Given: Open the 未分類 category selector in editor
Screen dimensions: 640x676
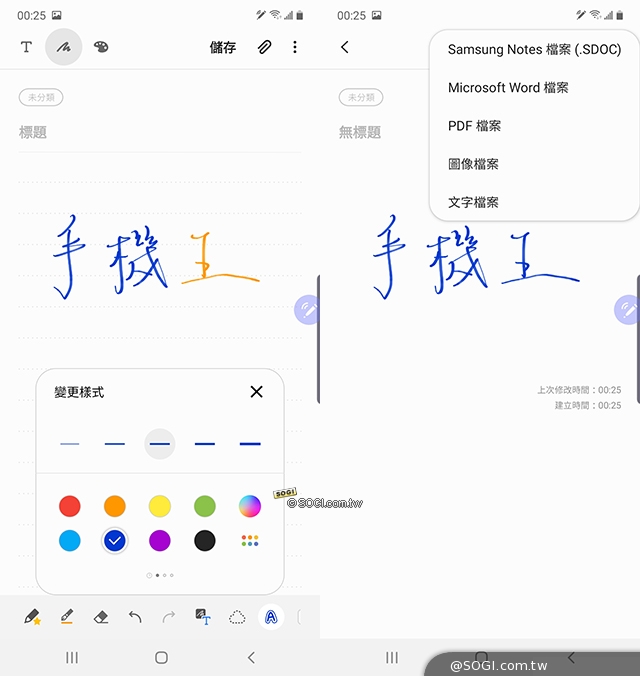Looking at the screenshot, I should (41, 97).
